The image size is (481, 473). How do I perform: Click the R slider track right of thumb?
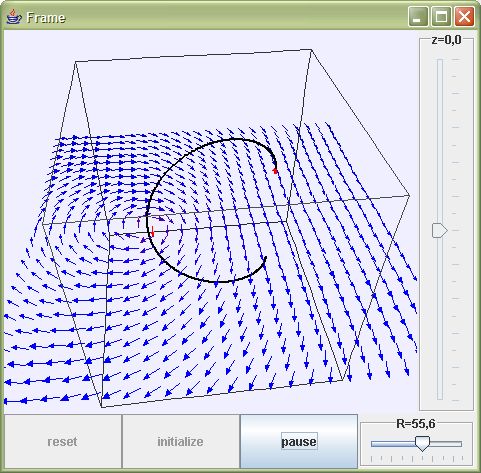pos(446,444)
